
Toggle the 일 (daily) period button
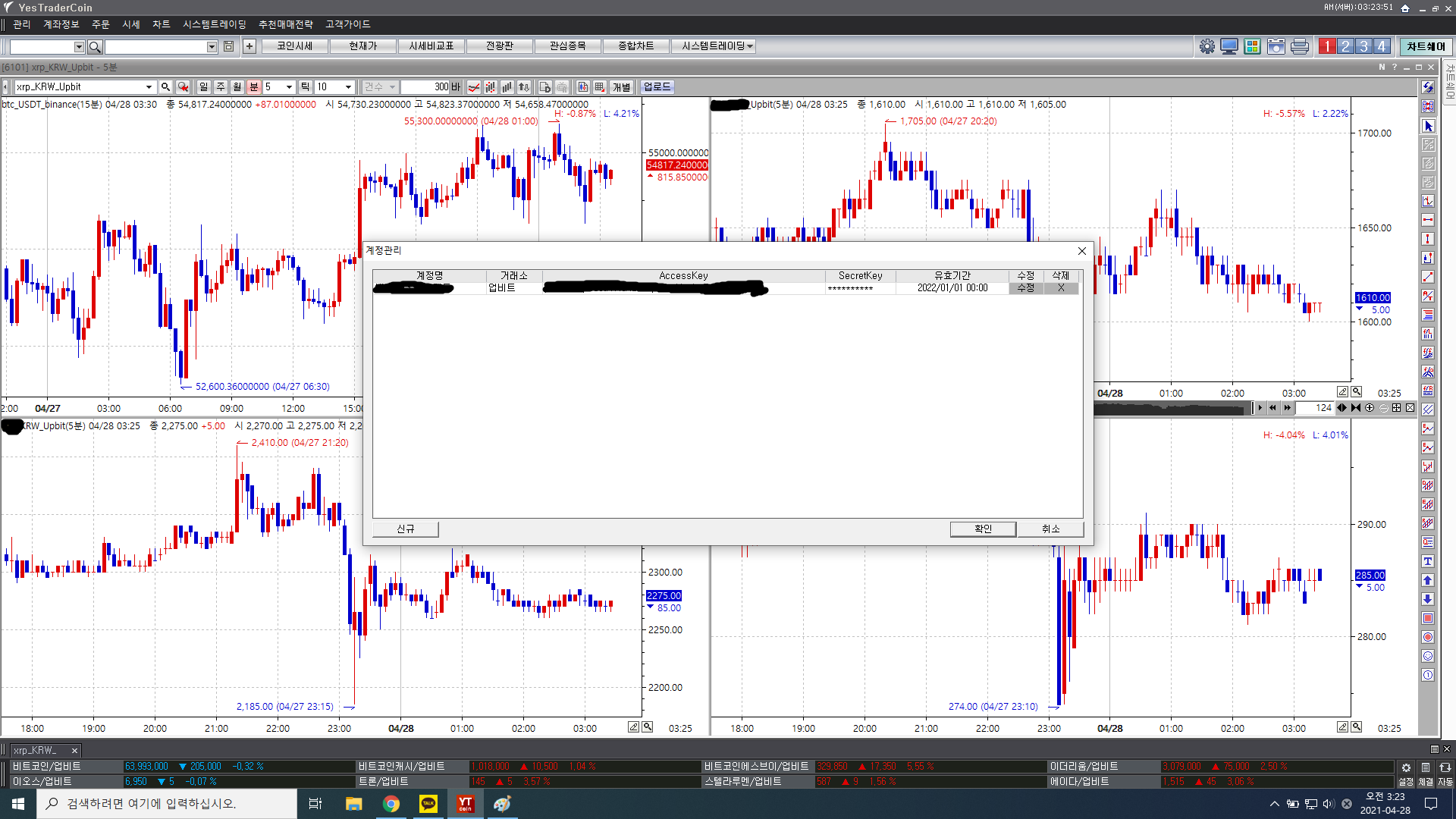click(203, 87)
